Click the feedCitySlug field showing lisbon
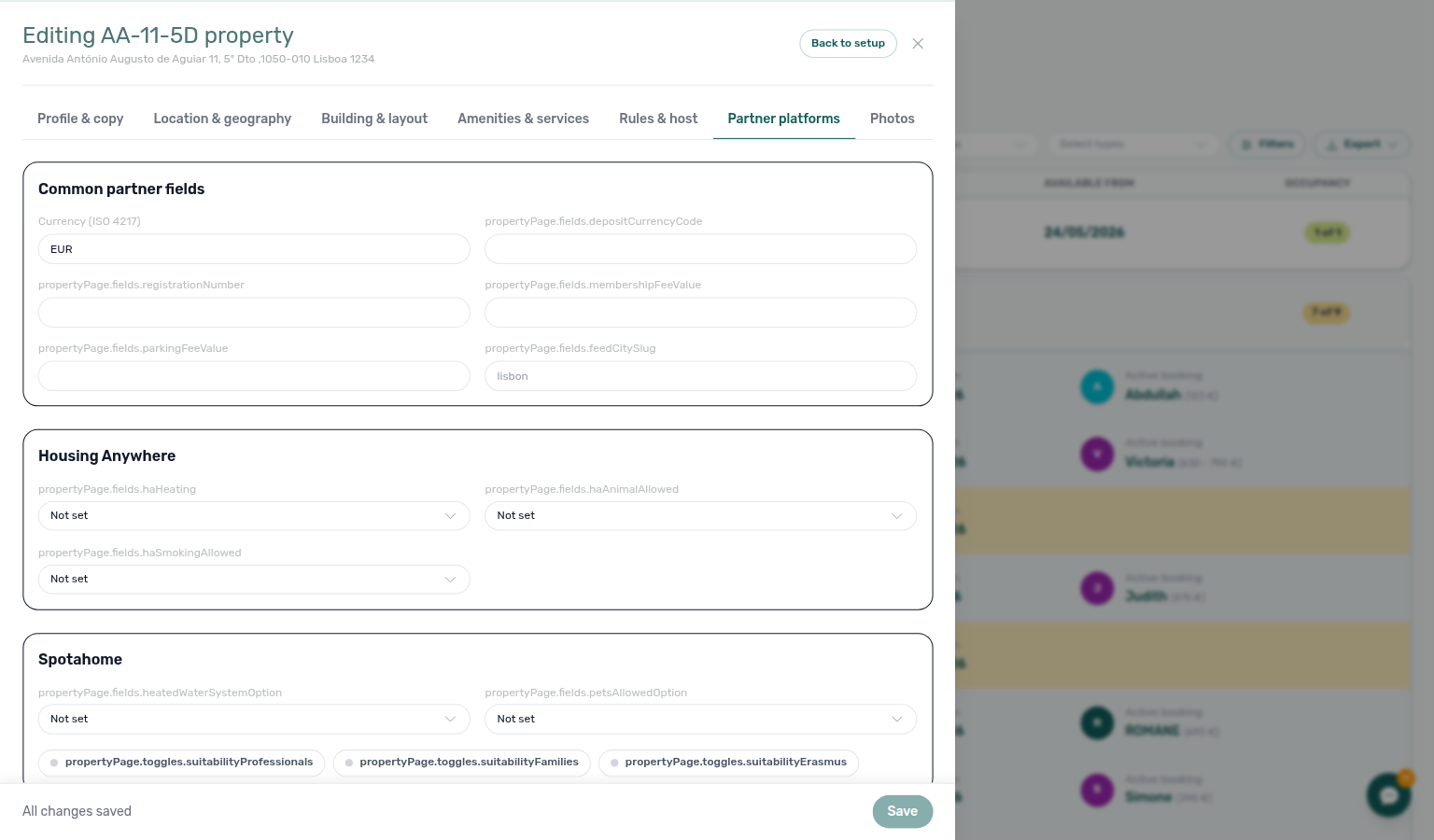The height and width of the screenshot is (840, 1434). pos(700,376)
